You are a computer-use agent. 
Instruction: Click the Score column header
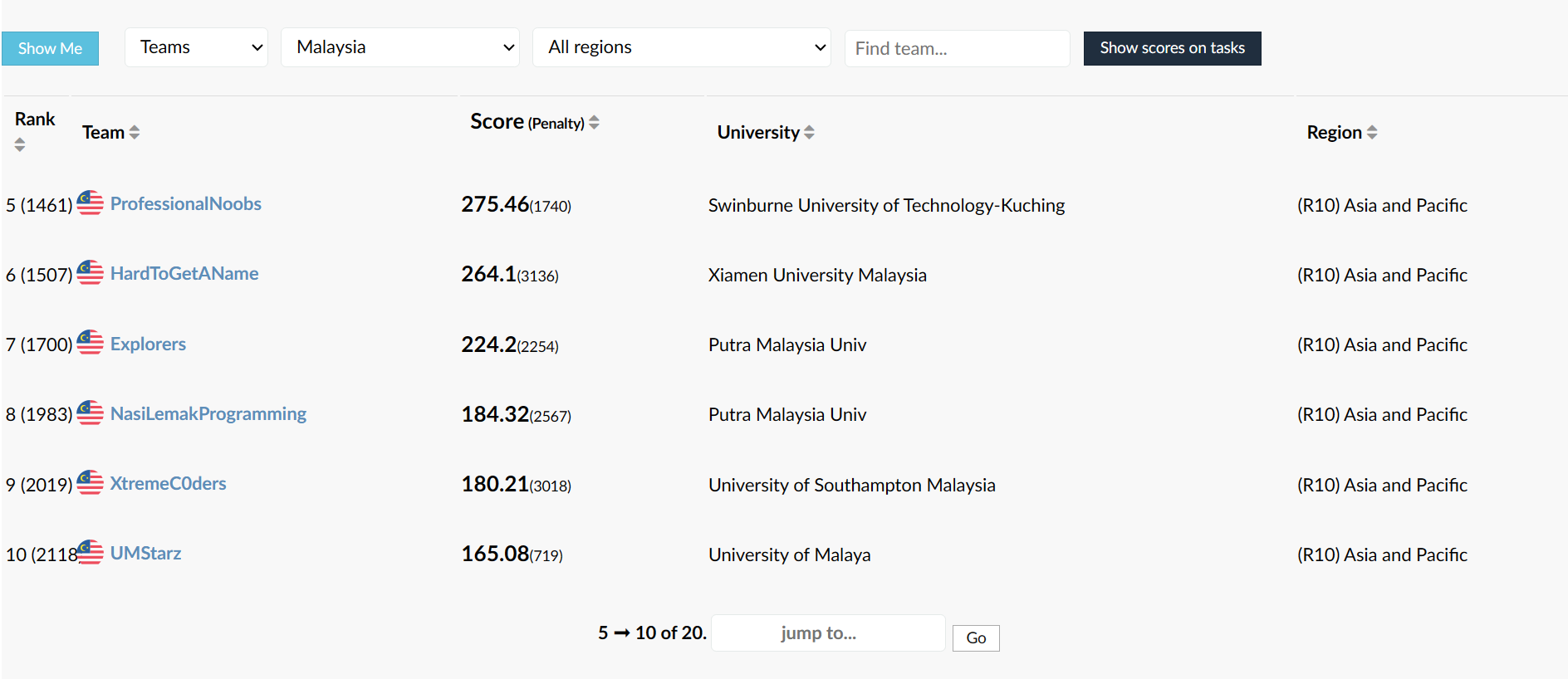tap(534, 122)
